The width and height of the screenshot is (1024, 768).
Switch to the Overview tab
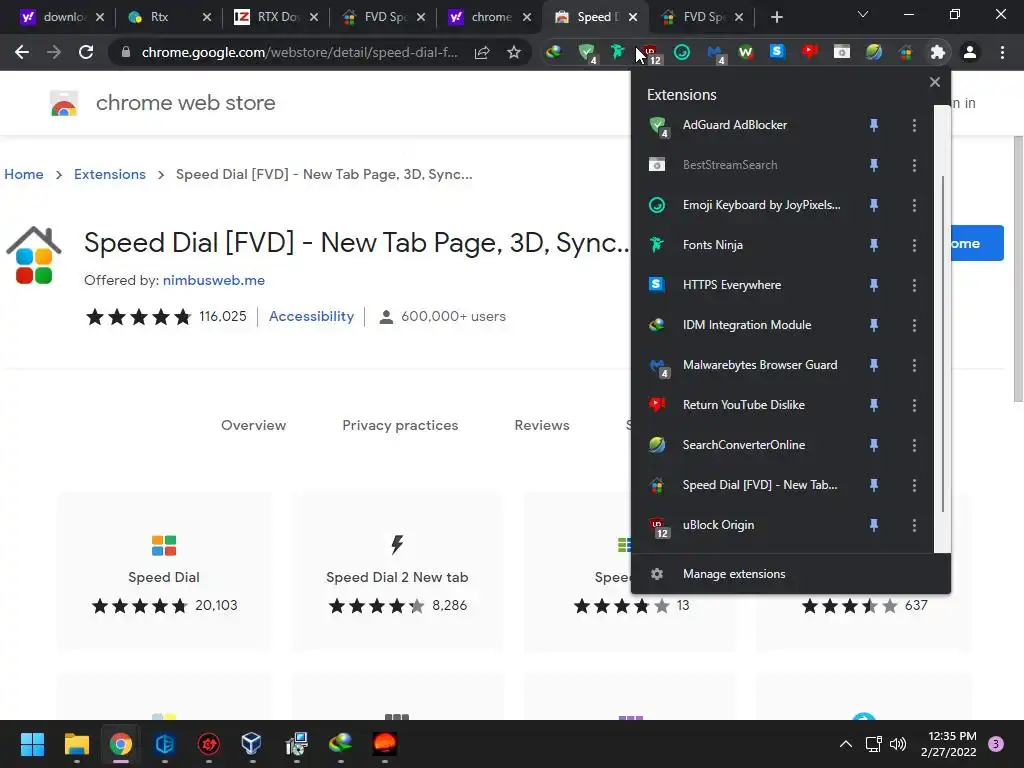253,425
